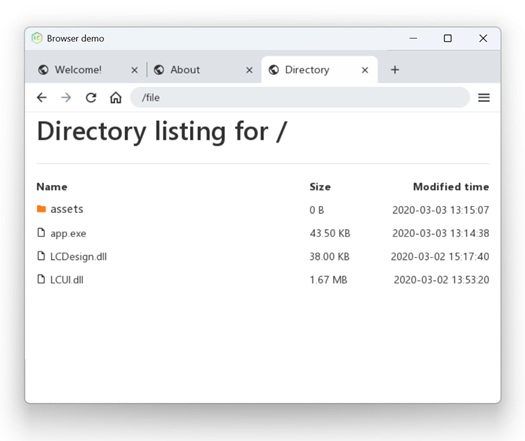Image resolution: width=525 pixels, height=441 pixels.
Task: Click the 2020-03-02 13:53:20 timestamp
Action: pyautogui.click(x=441, y=280)
